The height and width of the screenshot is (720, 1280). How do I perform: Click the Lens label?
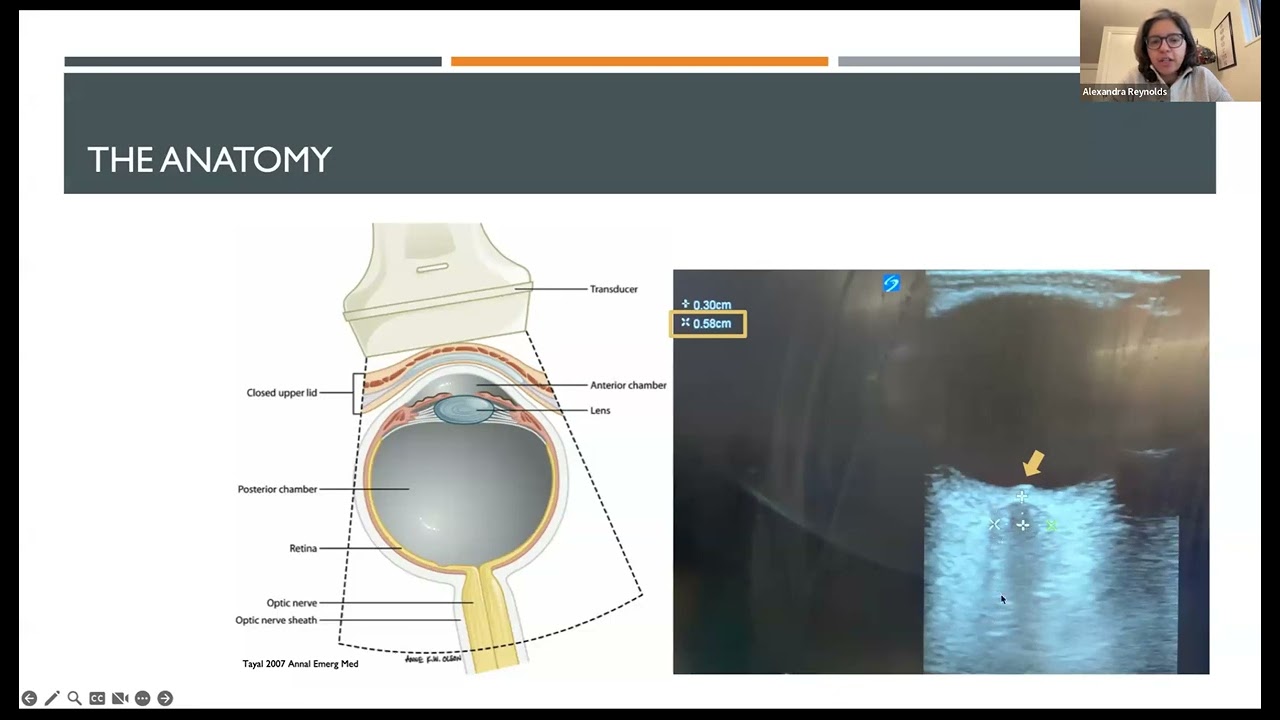tap(600, 410)
